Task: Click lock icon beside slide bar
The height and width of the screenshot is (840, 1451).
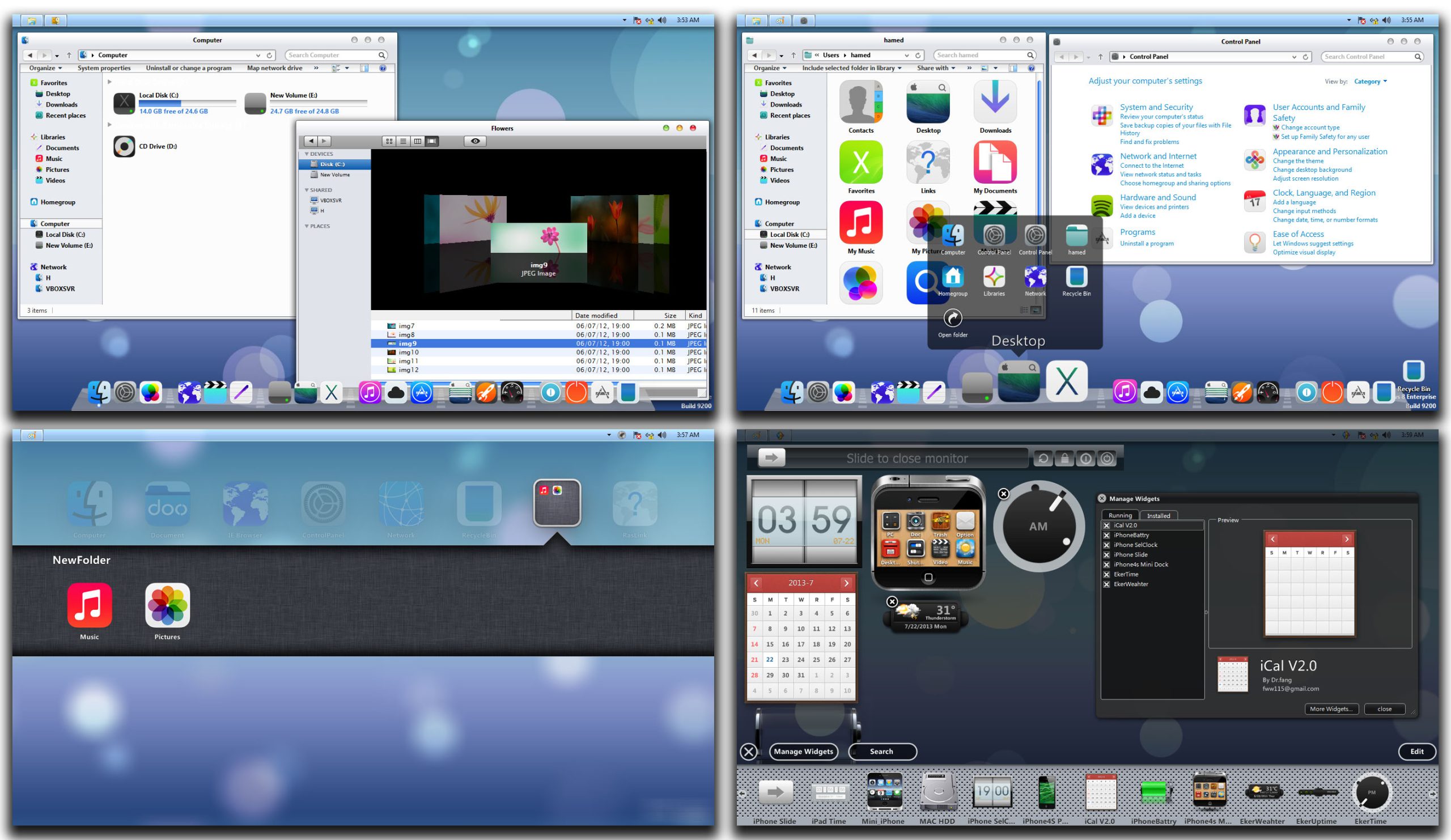Action: point(1064,459)
